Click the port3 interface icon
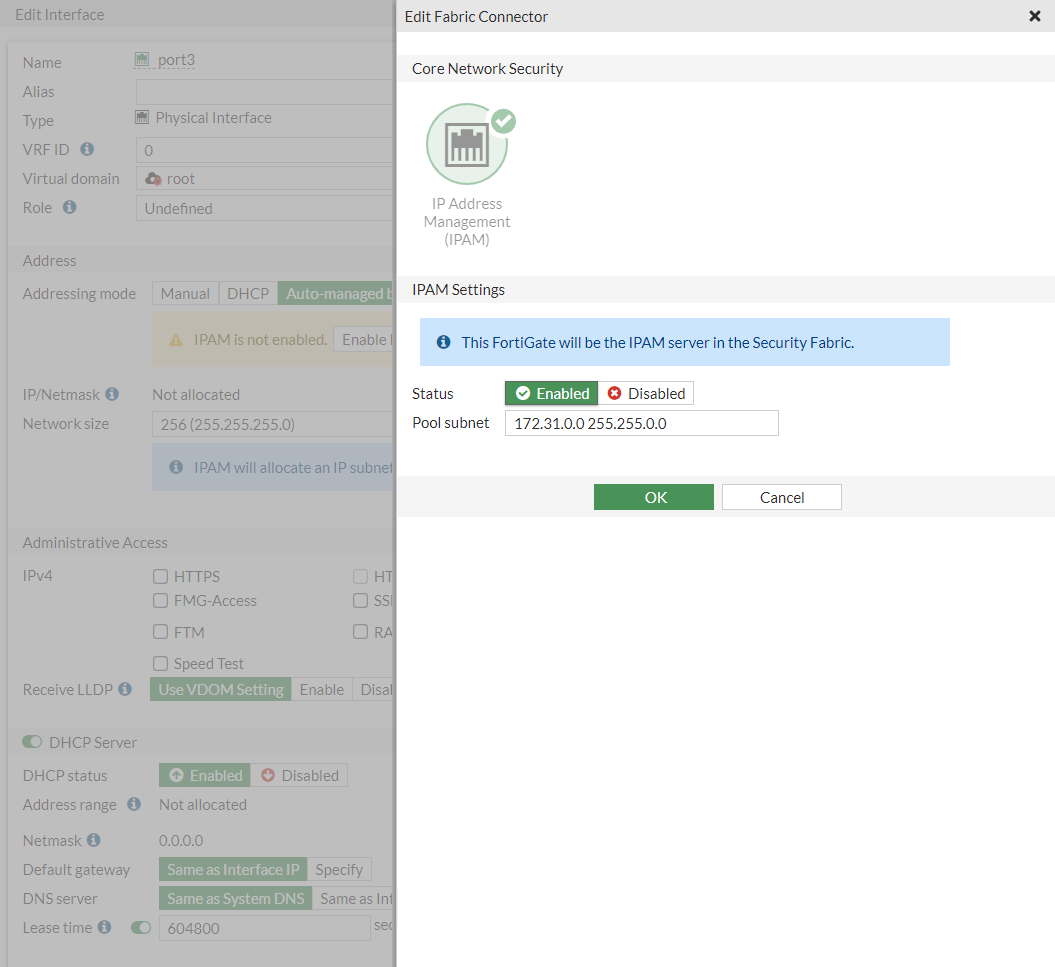The height and width of the screenshot is (967, 1055). [142, 60]
